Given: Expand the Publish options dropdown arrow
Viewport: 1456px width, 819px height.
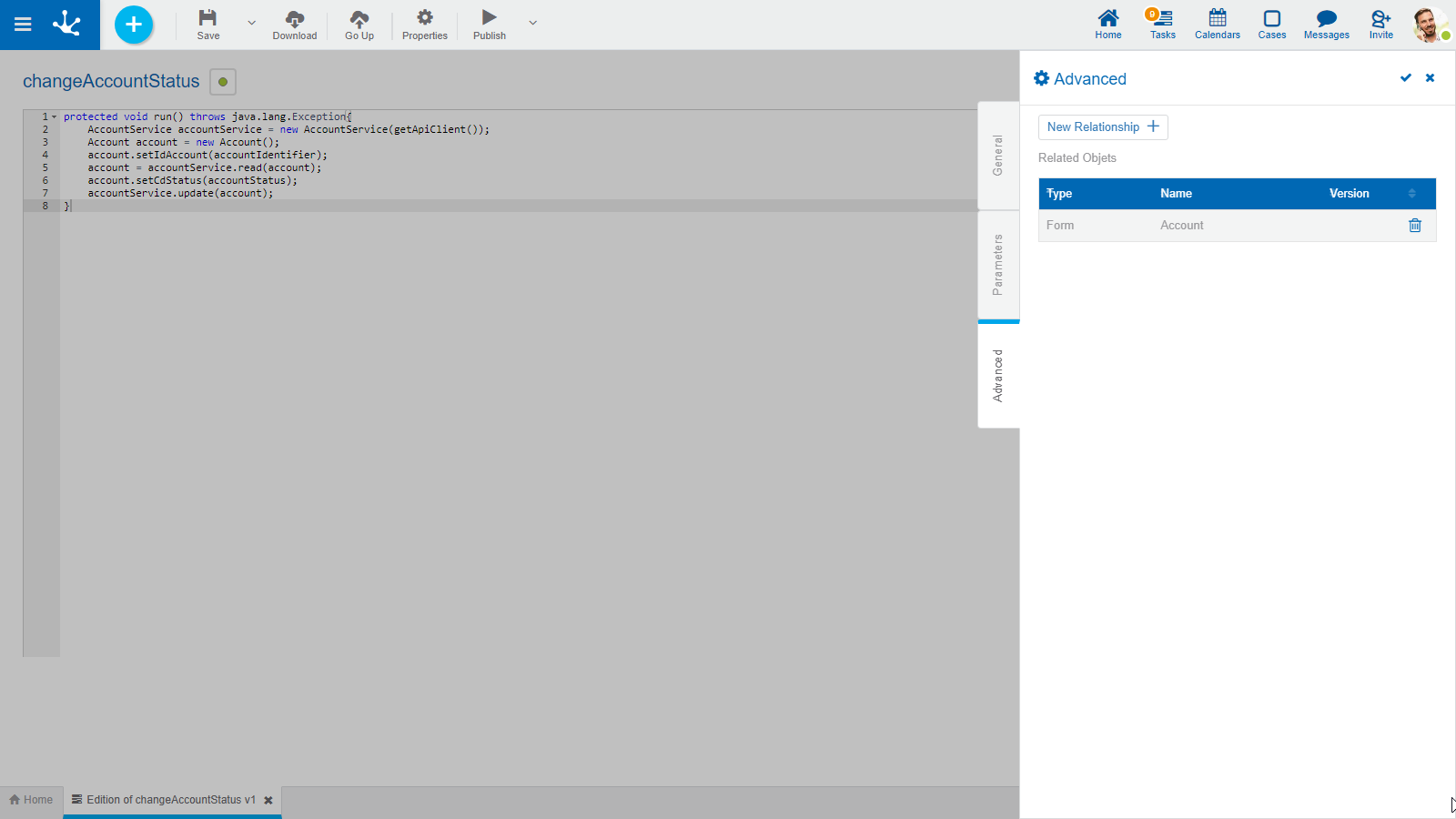Looking at the screenshot, I should coord(533,23).
